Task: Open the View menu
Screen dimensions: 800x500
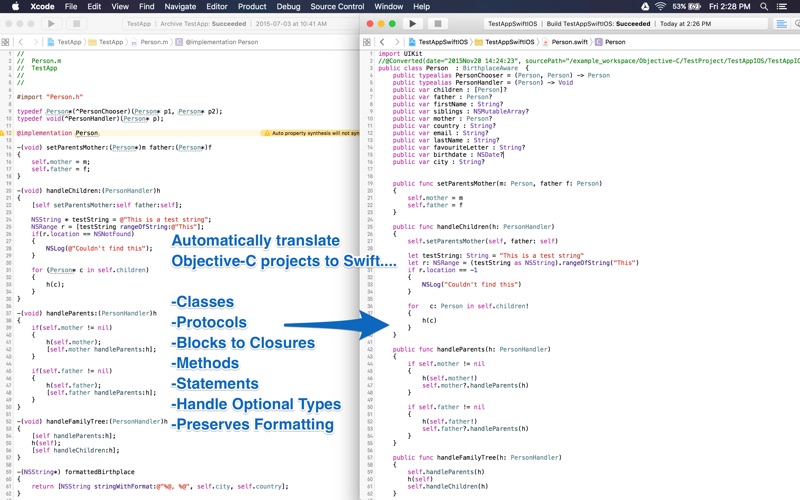Action: coord(120,6)
